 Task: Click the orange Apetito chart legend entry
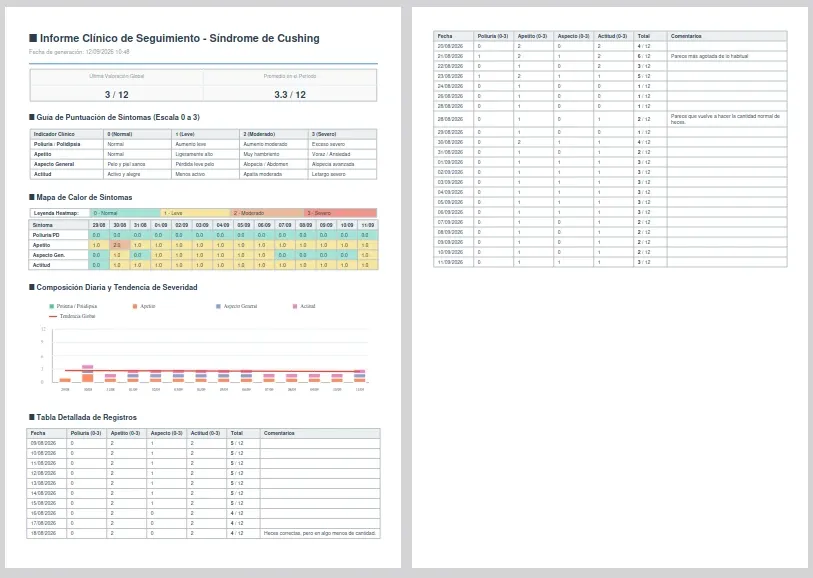click(x=144, y=306)
